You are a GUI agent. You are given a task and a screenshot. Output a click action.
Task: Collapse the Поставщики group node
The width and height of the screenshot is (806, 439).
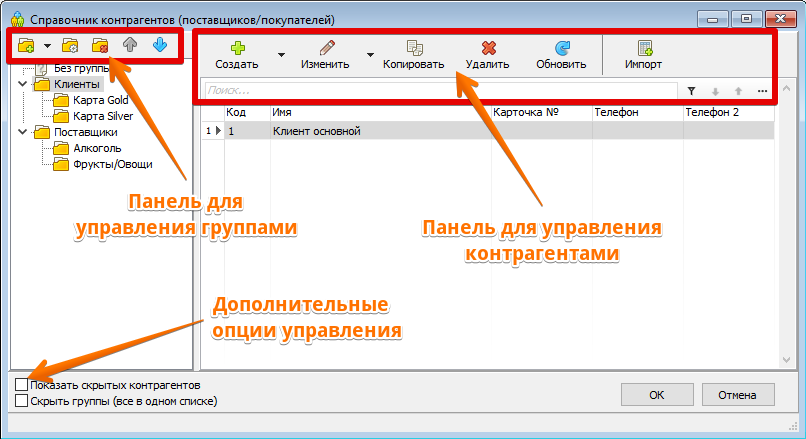point(23,132)
